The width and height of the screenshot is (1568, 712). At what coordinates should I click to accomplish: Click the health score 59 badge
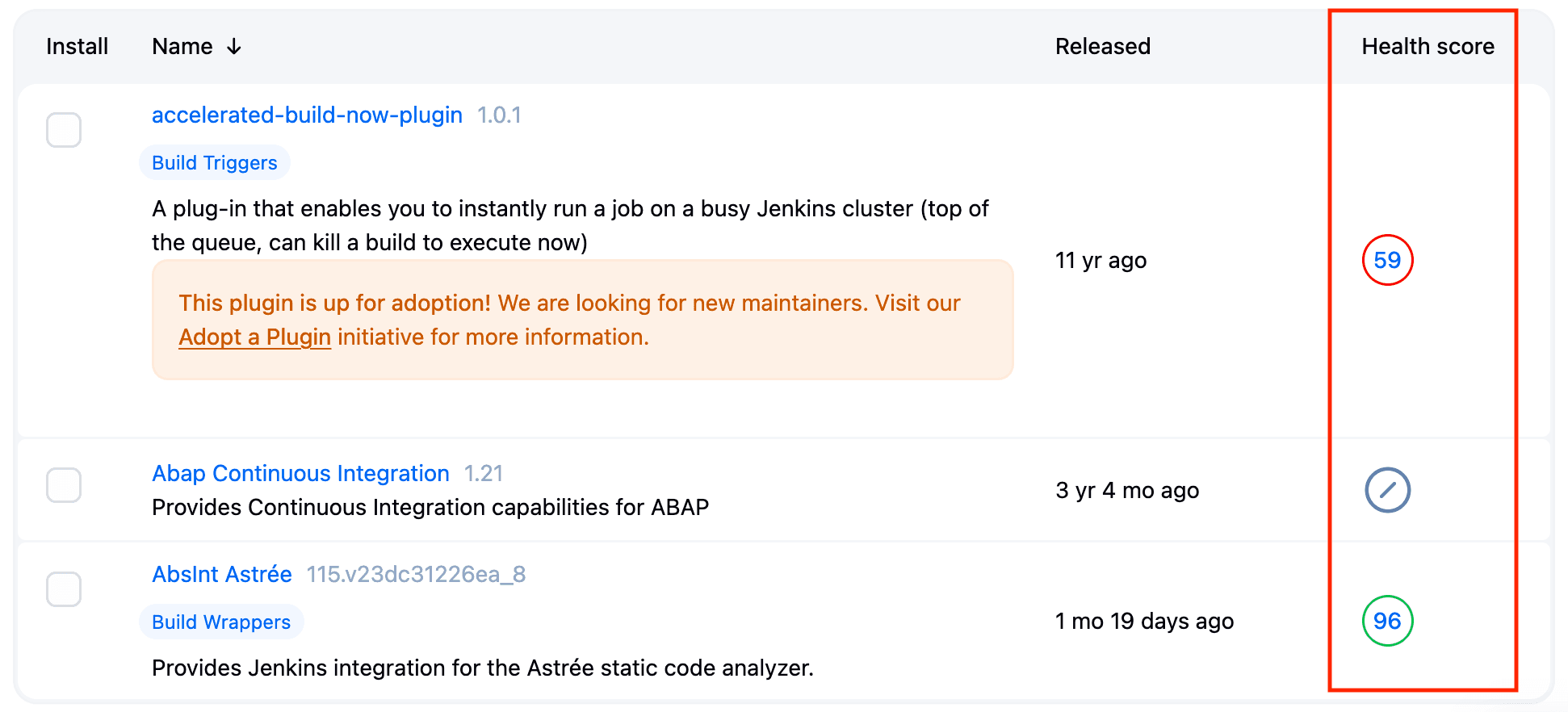1387,260
